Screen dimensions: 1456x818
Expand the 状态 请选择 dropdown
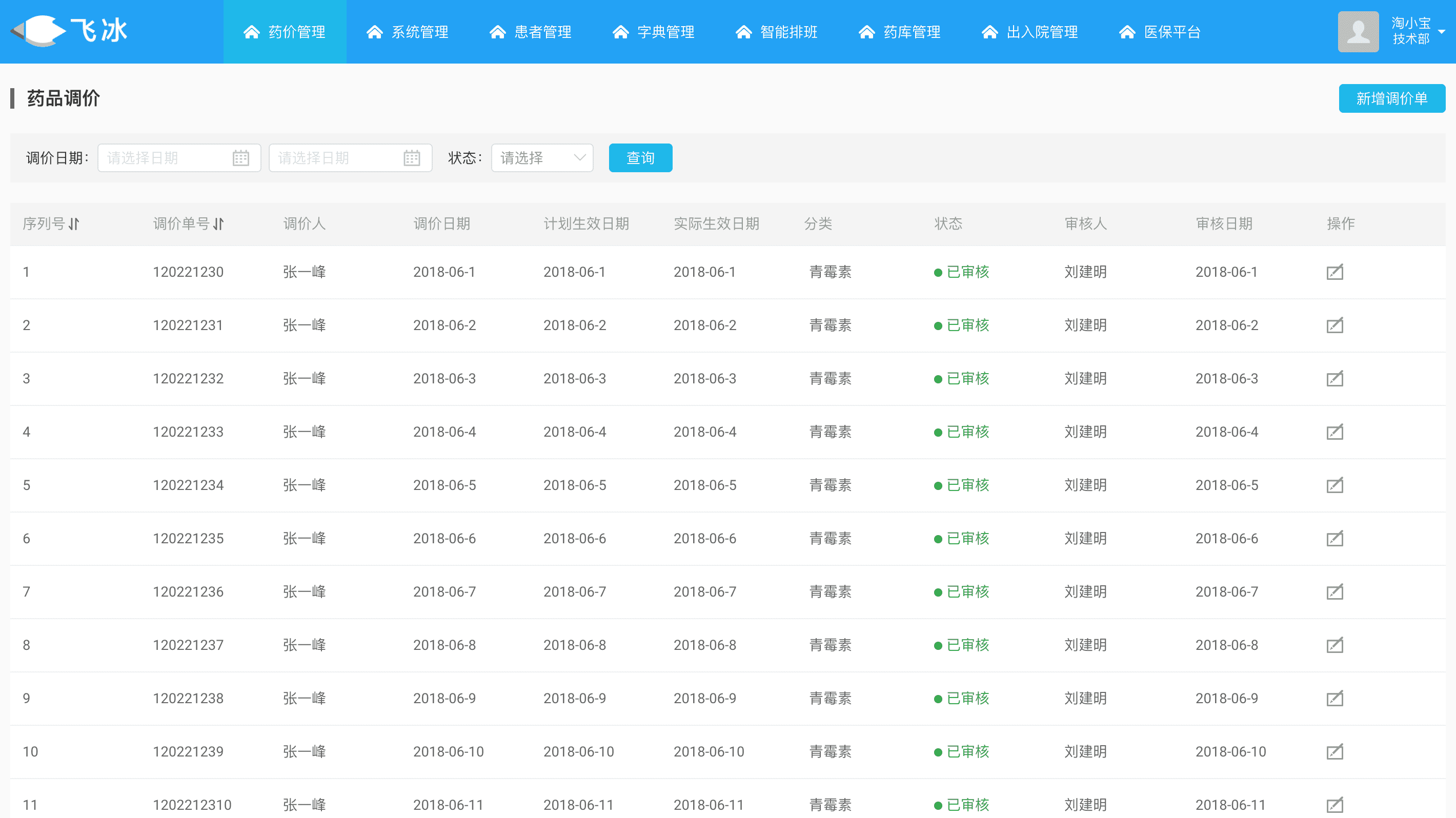pyautogui.click(x=542, y=158)
